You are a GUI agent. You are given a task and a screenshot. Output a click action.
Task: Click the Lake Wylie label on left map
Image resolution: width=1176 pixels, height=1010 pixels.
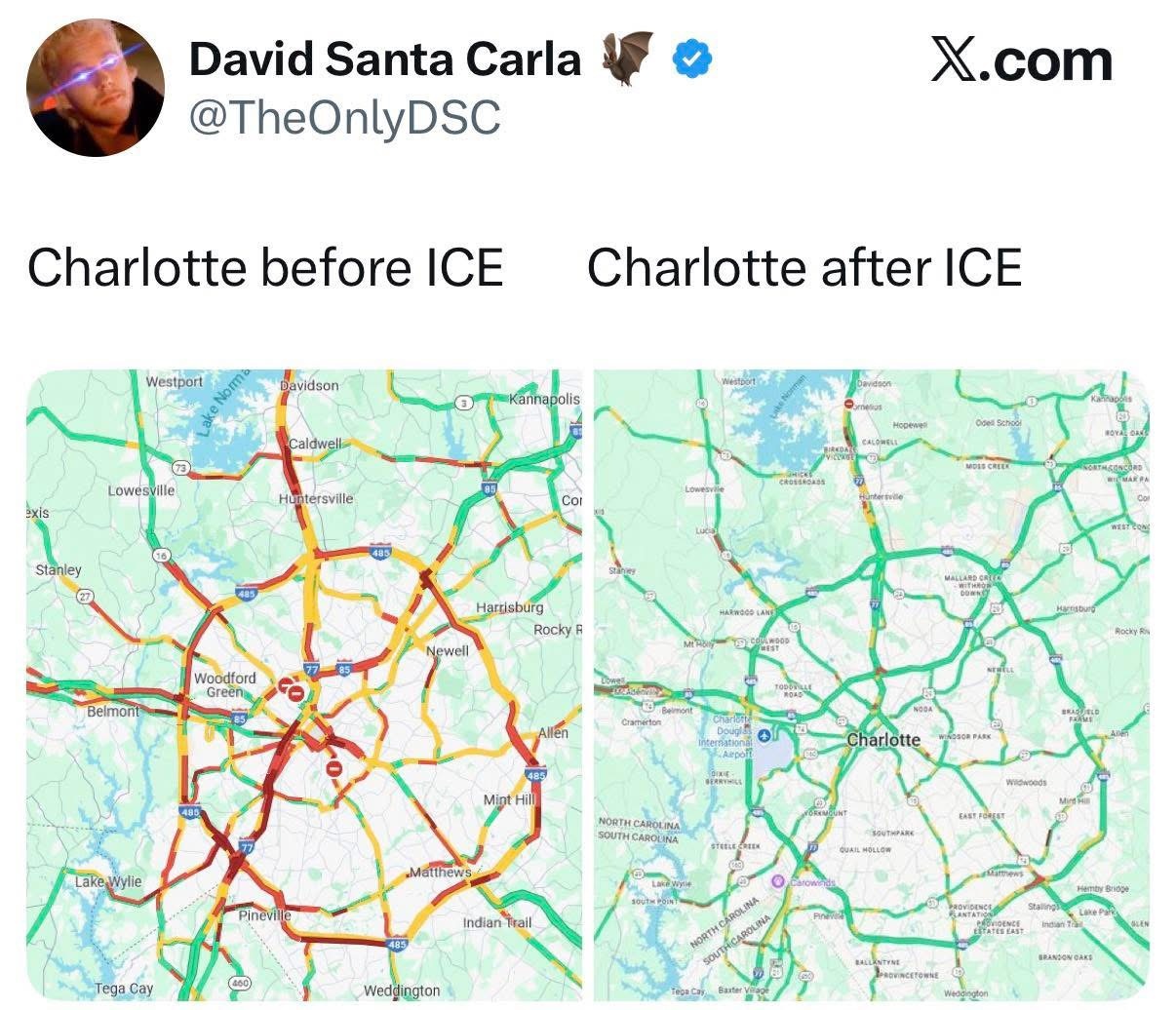coord(109,881)
